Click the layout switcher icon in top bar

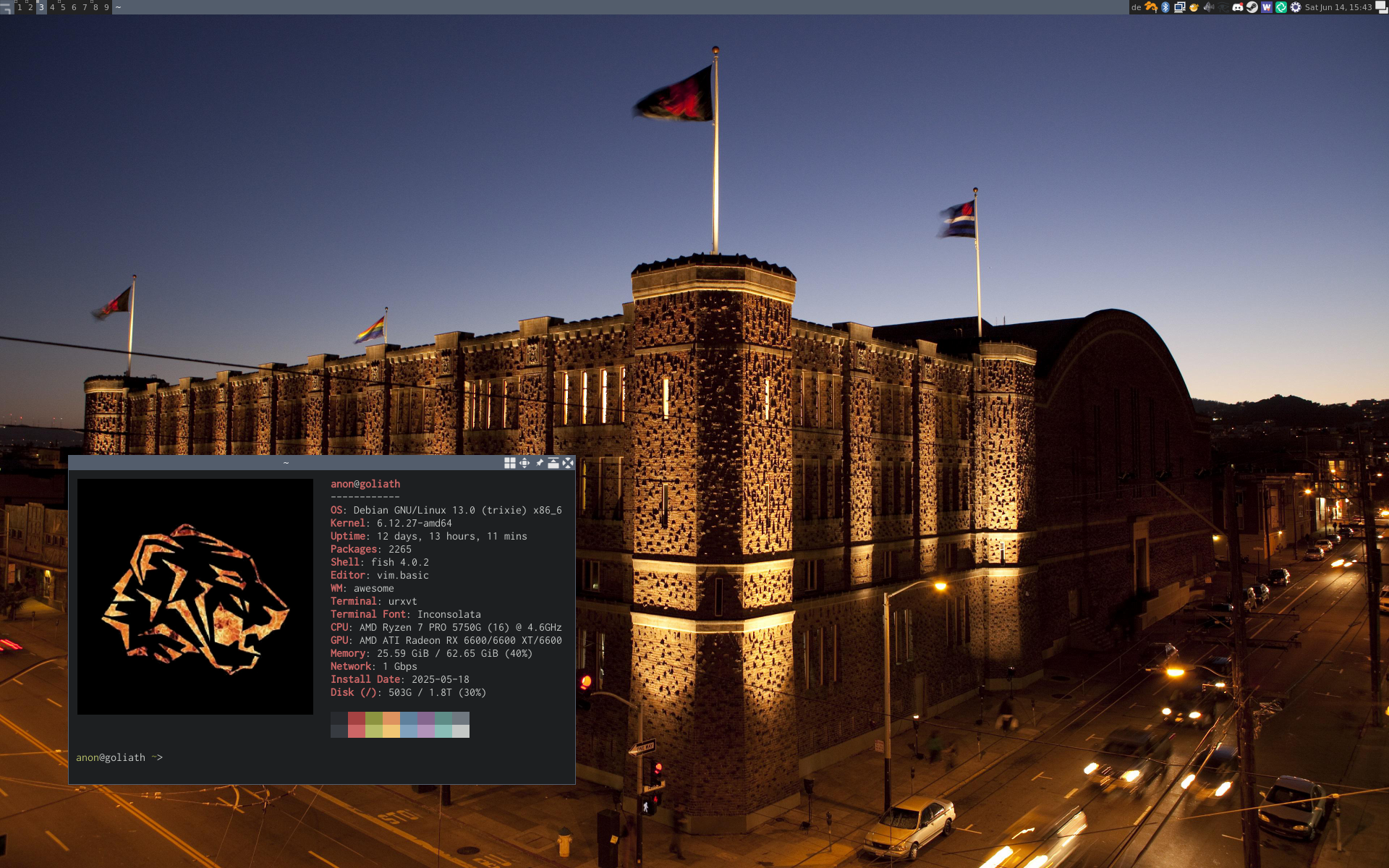(1381, 7)
